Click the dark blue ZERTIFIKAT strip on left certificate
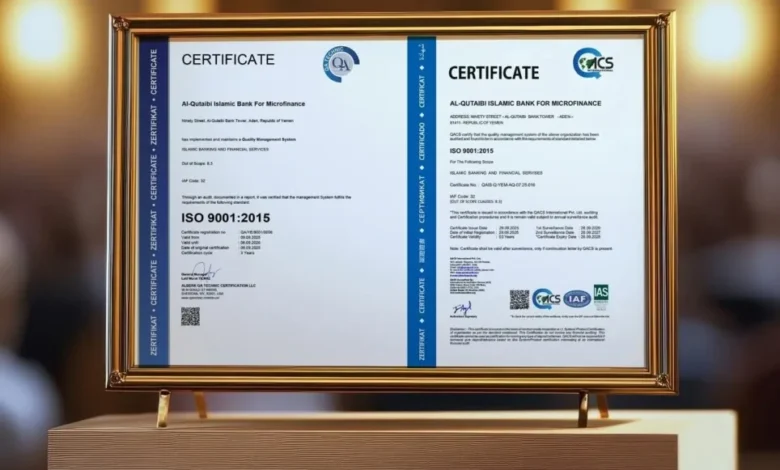780x470 pixels. pos(153,200)
